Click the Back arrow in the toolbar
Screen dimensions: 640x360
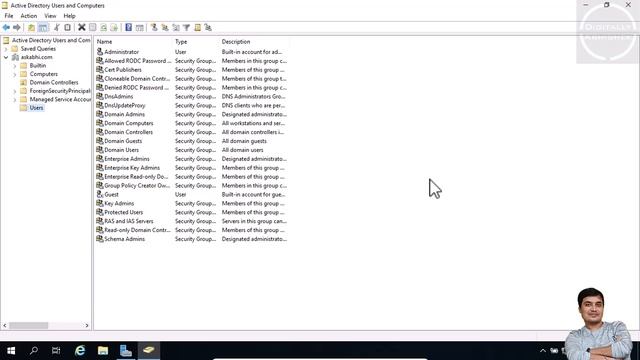pyautogui.click(x=6, y=27)
